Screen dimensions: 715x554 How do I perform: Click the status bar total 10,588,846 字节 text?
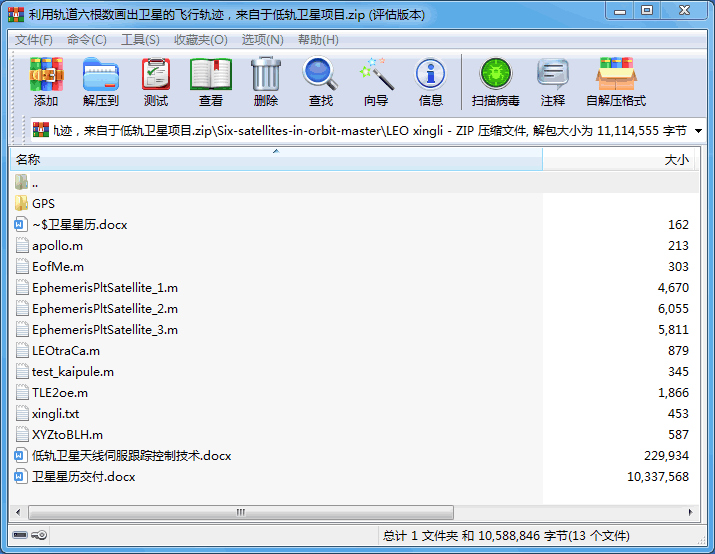[x=521, y=536]
